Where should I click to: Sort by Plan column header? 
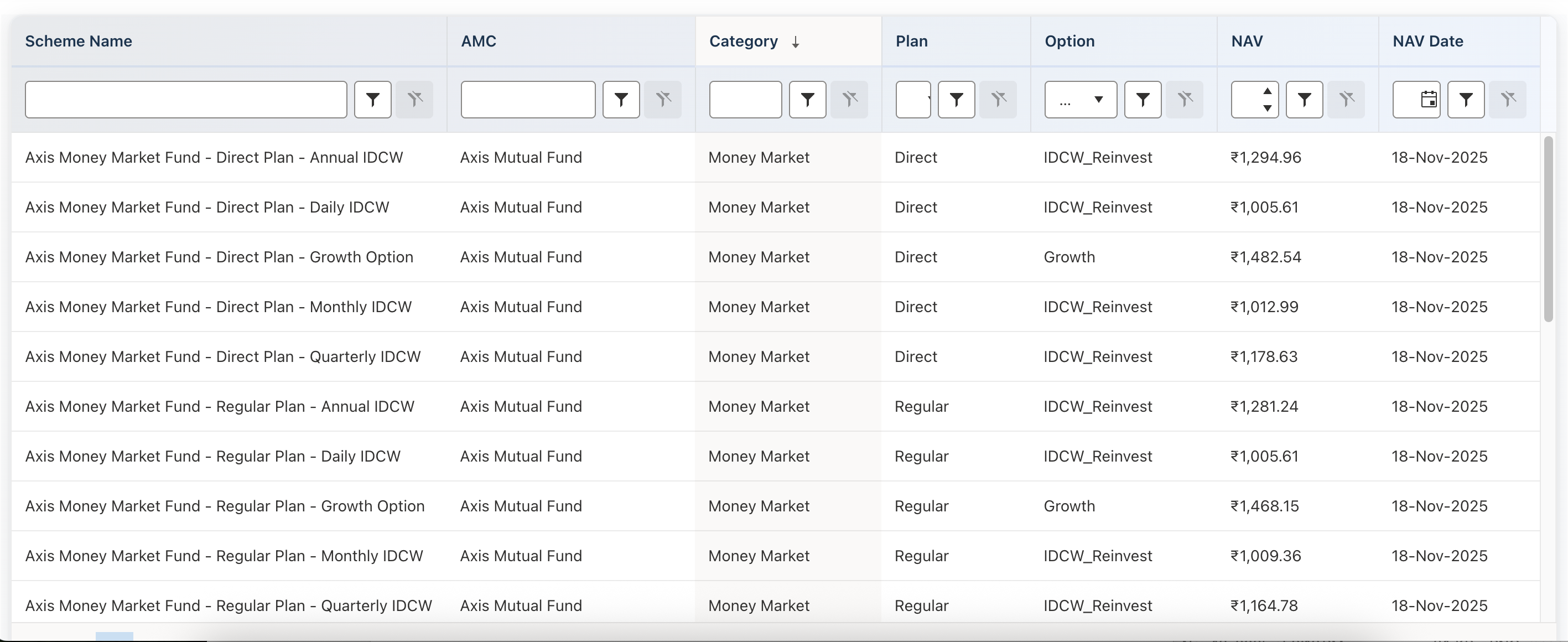pos(911,42)
